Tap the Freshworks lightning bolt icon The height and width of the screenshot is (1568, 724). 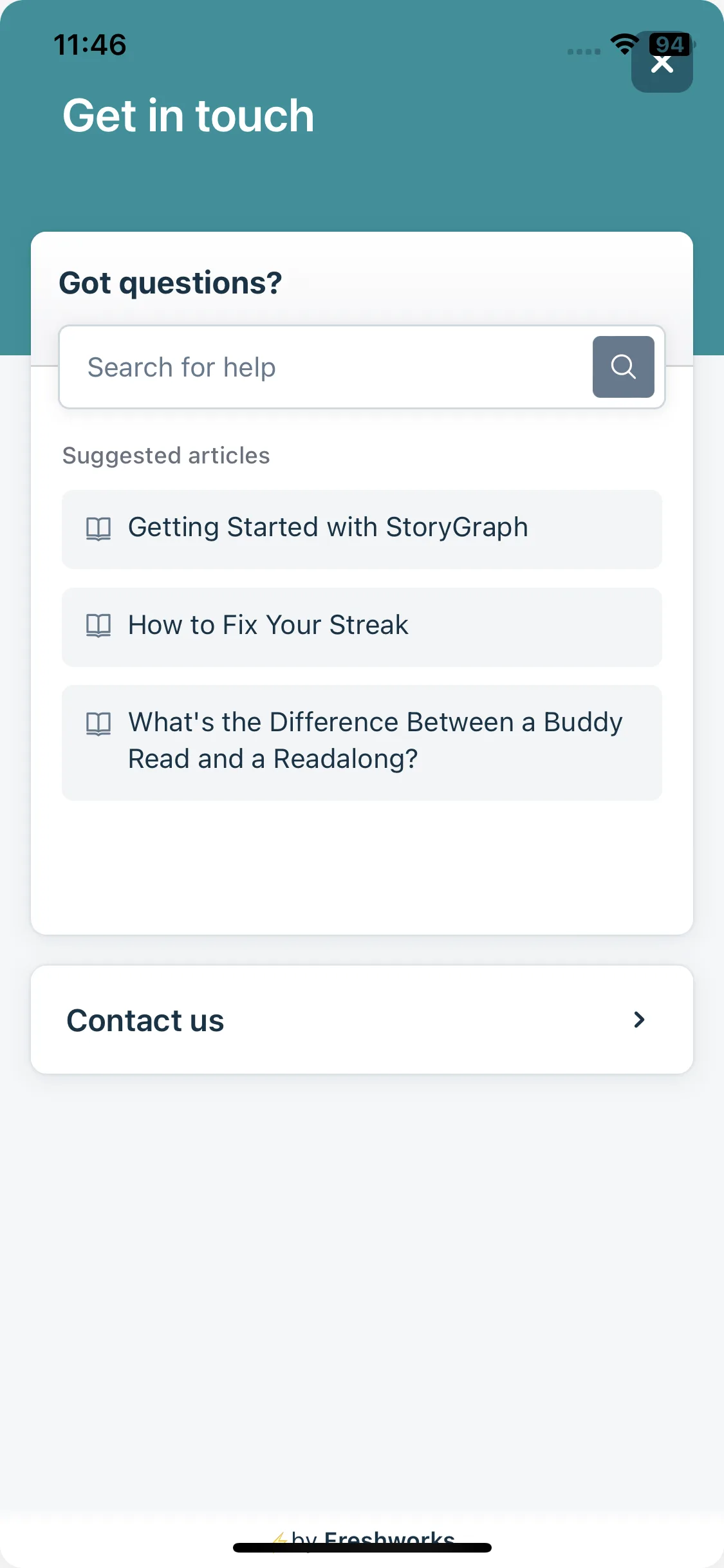[x=280, y=1538]
